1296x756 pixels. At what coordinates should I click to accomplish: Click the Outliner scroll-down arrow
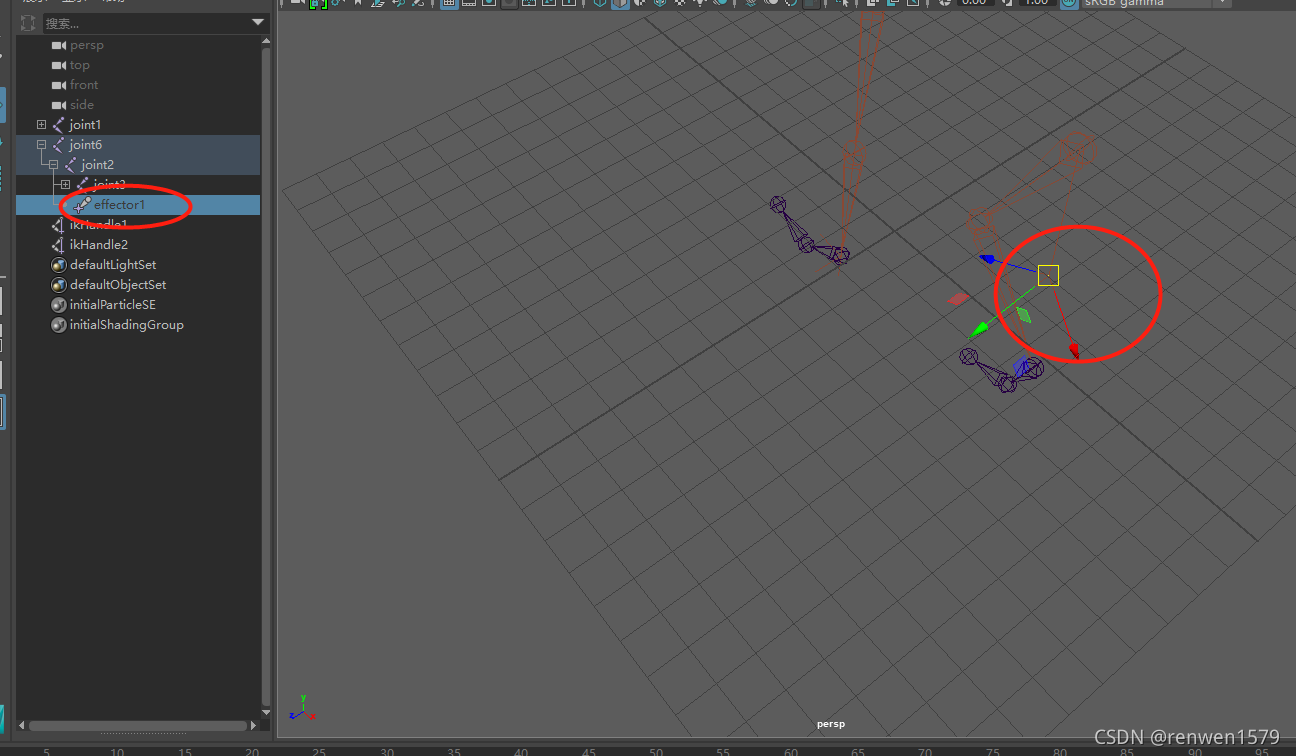click(266, 710)
